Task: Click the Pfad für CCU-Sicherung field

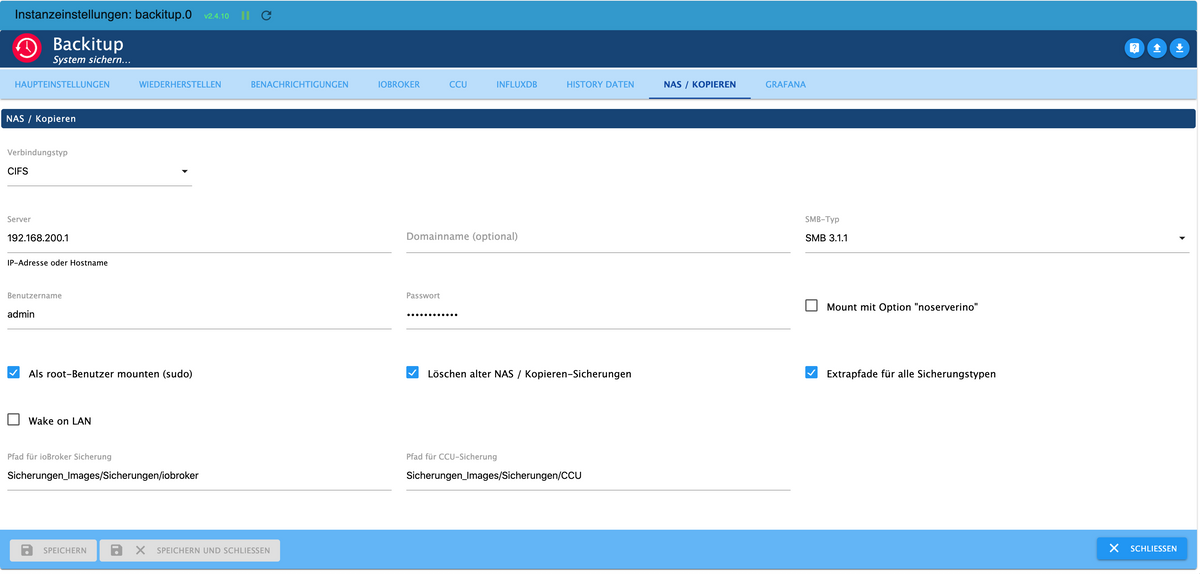Action: click(598, 476)
